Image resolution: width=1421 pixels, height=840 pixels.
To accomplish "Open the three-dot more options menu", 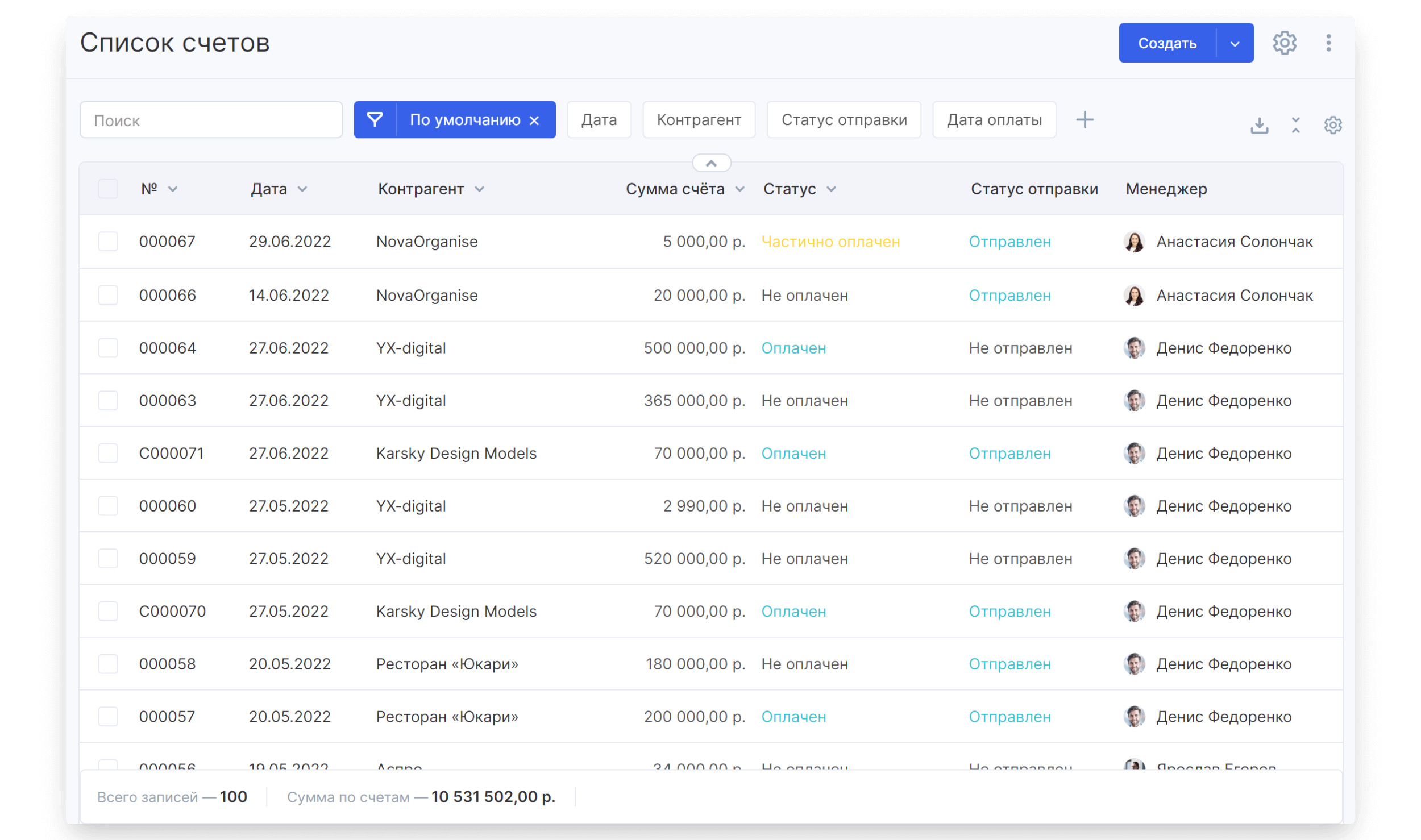I will pos(1328,43).
